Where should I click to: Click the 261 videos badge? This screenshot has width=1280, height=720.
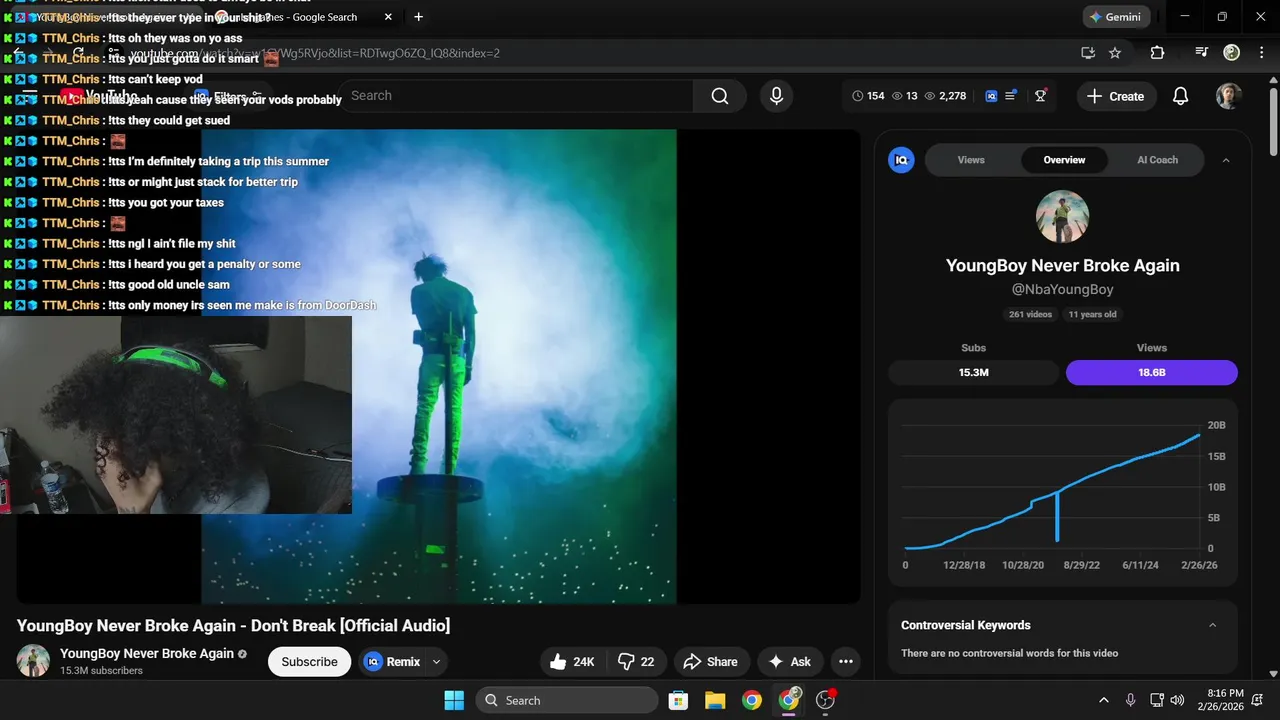click(1030, 314)
